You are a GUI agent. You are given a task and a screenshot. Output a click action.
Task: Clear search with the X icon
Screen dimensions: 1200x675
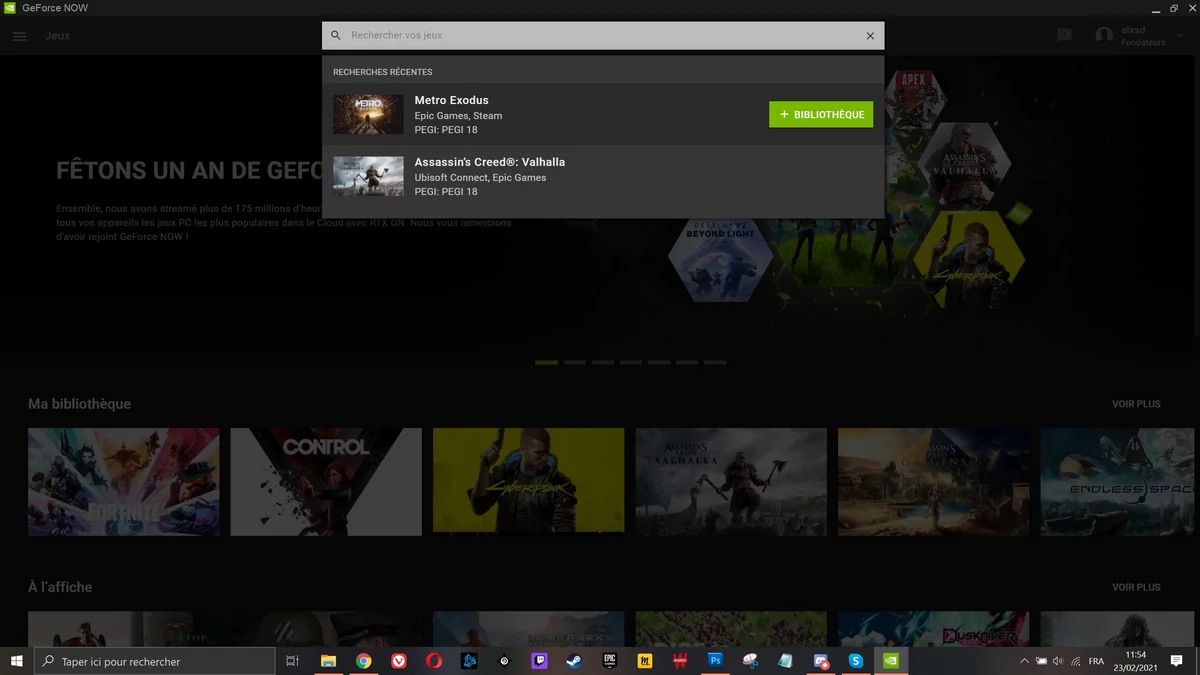(x=870, y=36)
